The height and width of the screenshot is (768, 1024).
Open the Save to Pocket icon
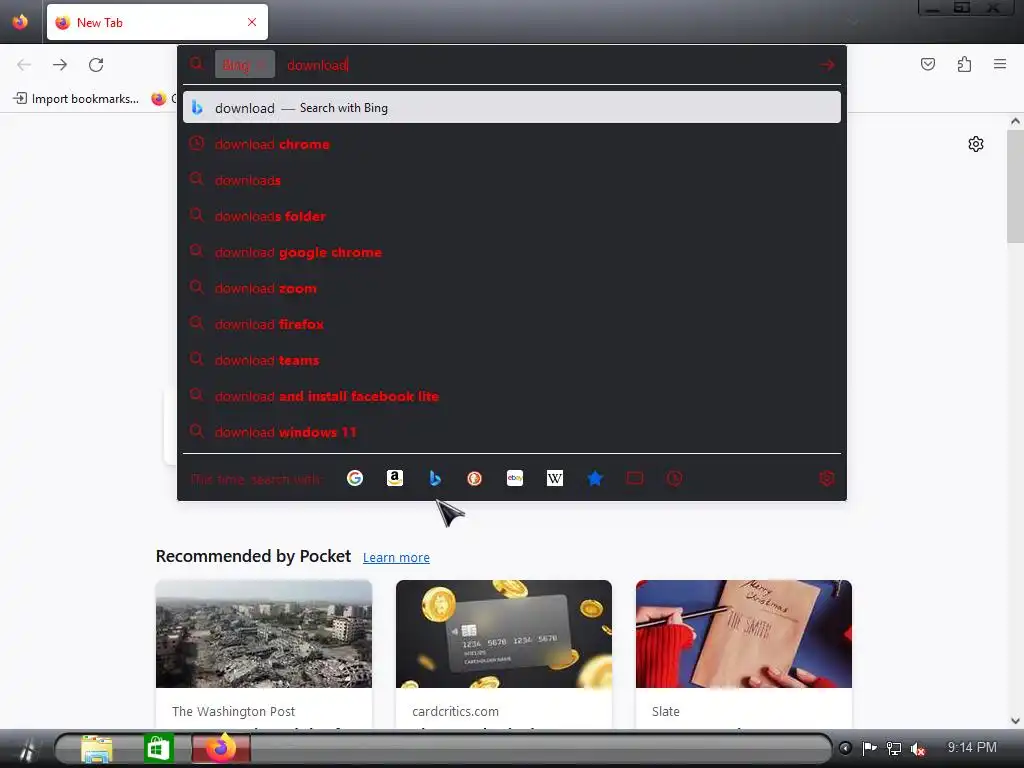click(x=928, y=64)
